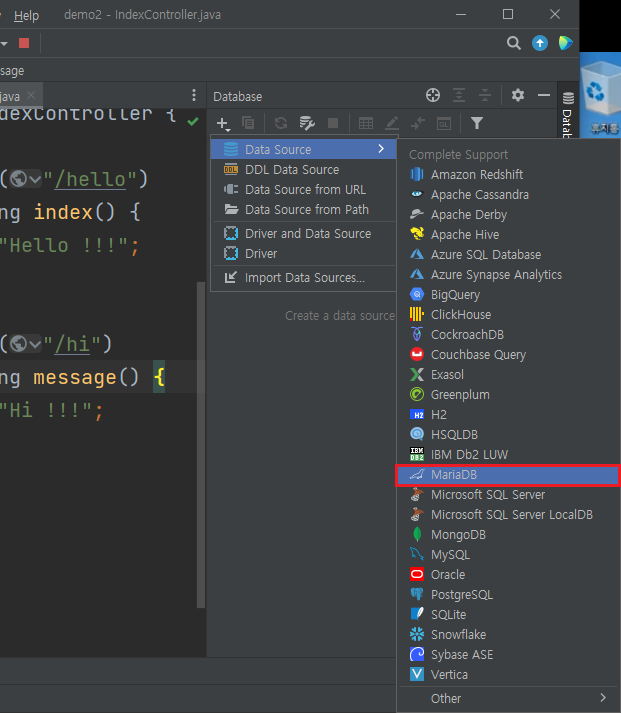Select Snowflake data source
Image resolution: width=621 pixels, height=713 pixels.
tap(509, 635)
